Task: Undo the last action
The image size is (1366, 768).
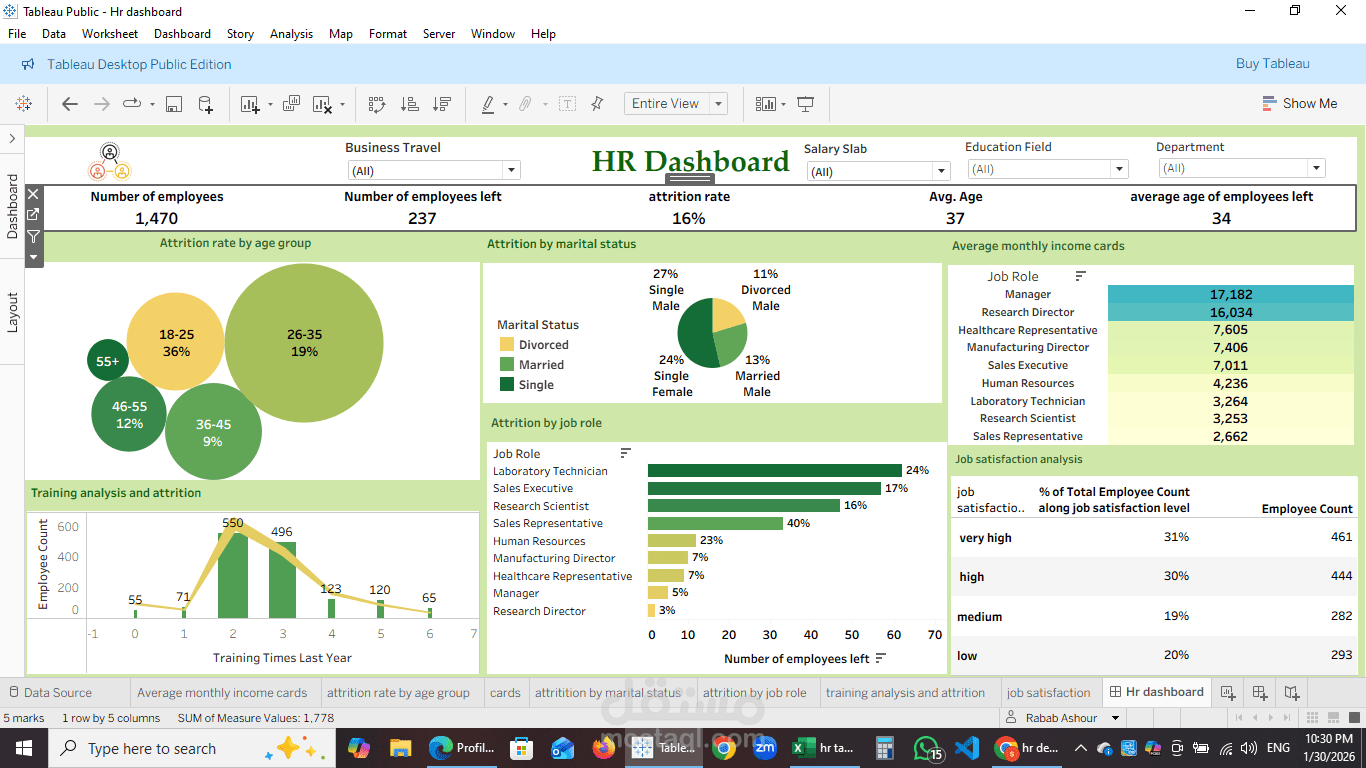Action: [x=69, y=103]
